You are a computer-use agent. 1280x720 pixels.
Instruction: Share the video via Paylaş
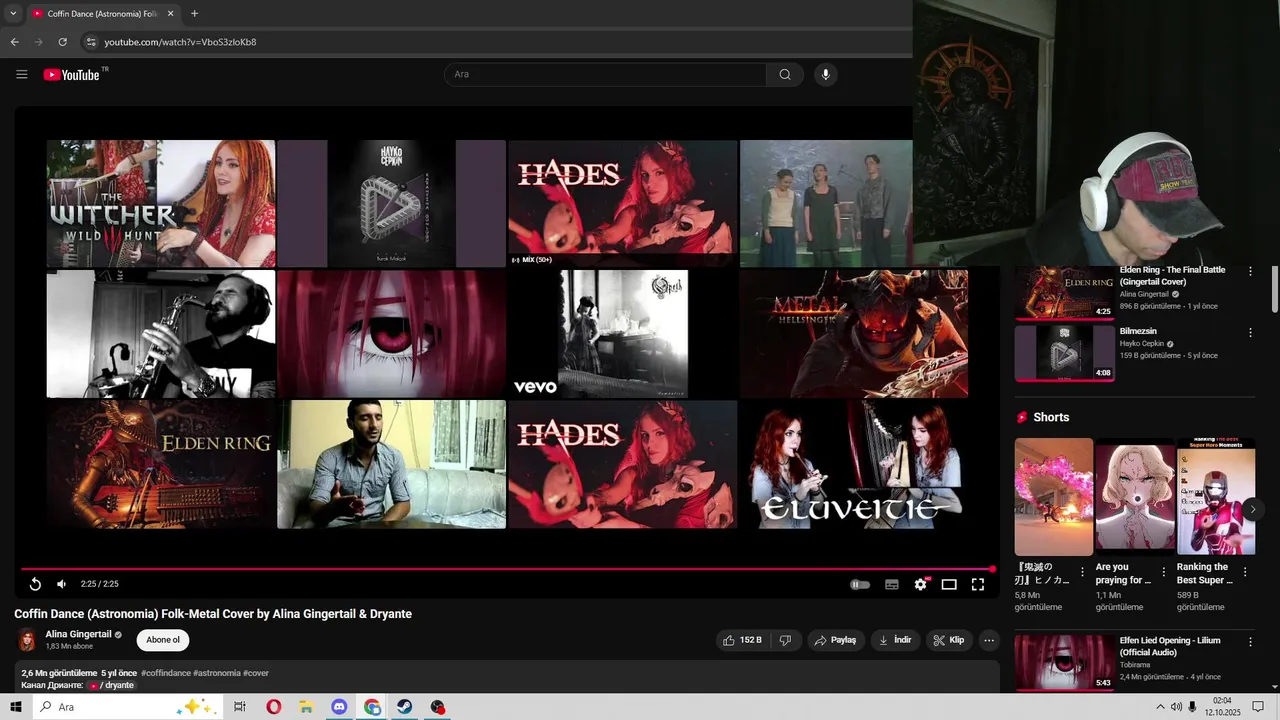point(835,640)
